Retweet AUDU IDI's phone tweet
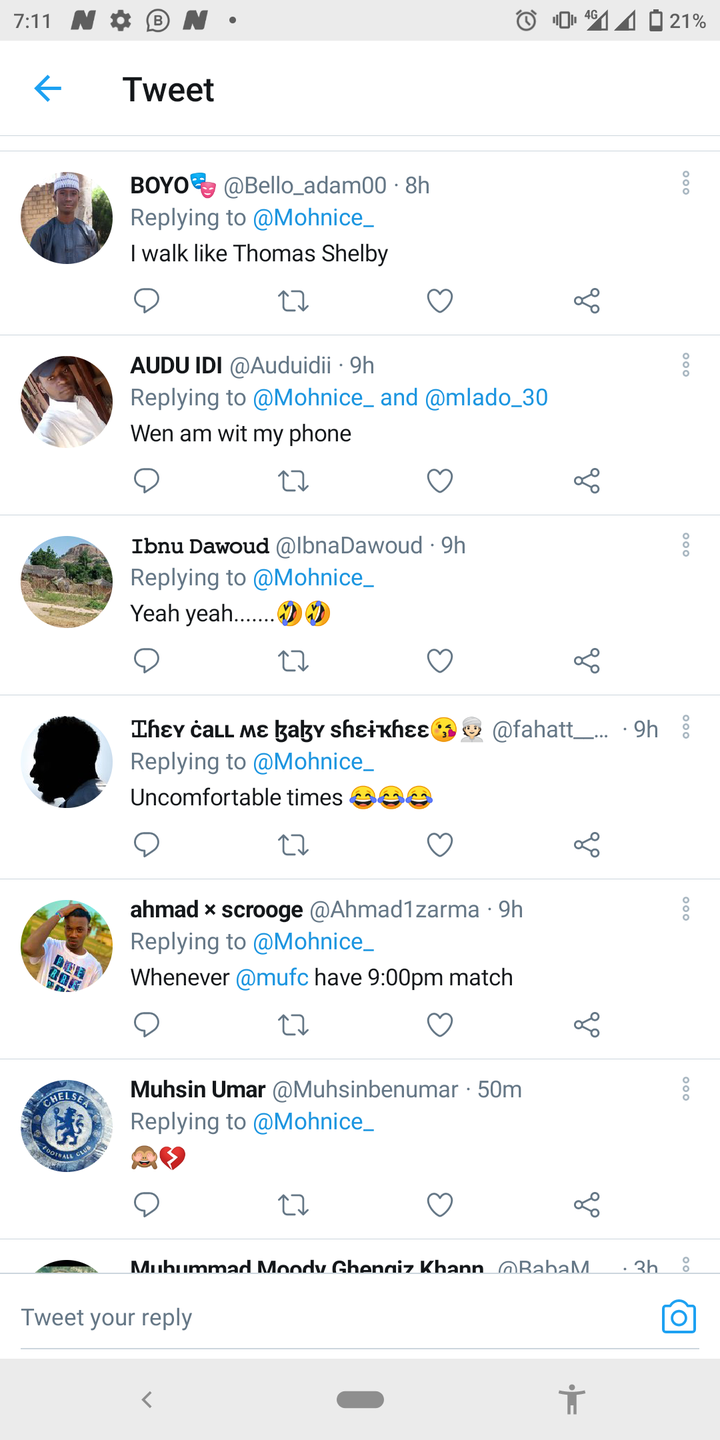Image resolution: width=720 pixels, height=1440 pixels. (x=293, y=481)
